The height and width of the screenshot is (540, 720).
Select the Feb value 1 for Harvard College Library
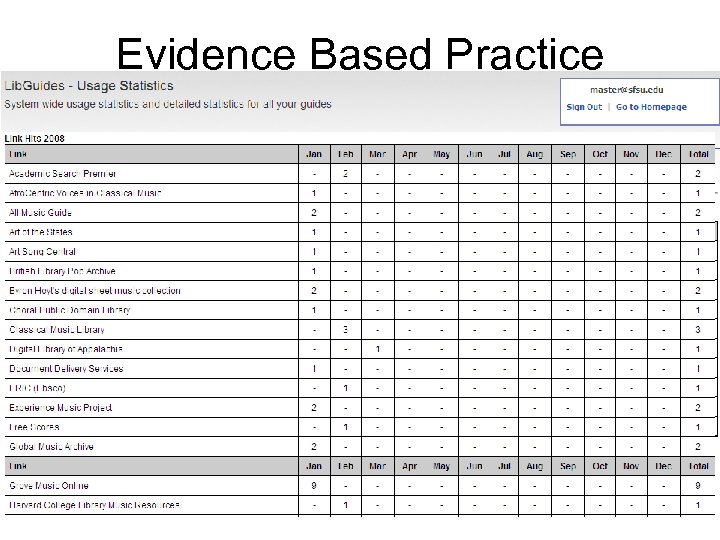[345, 505]
